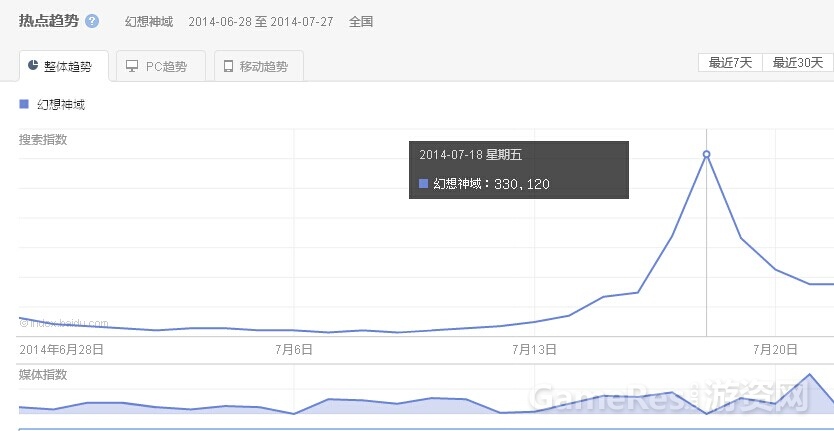The height and width of the screenshot is (431, 834).
Task: Click the 幻想神域 legend label
Action: point(61,104)
